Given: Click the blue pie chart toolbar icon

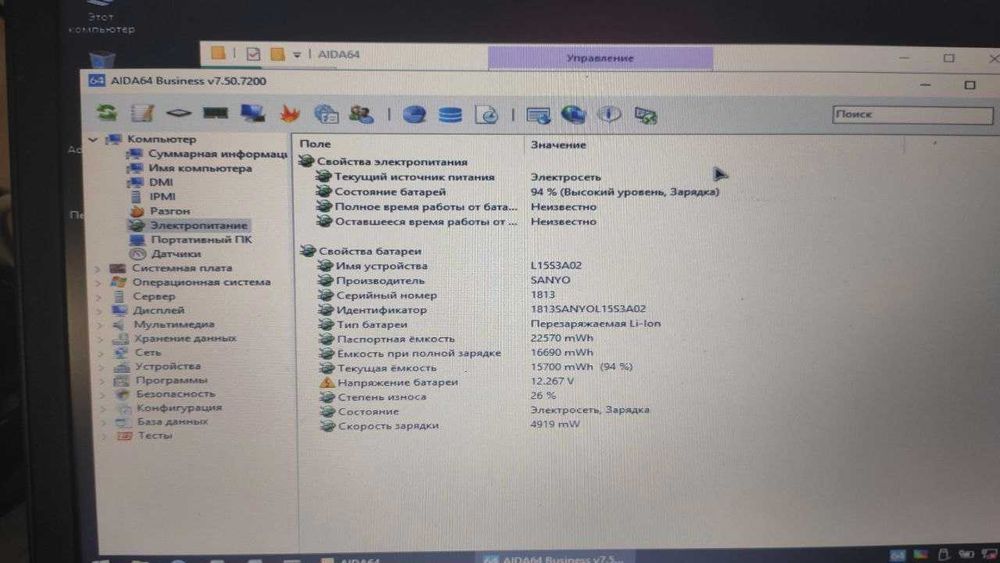Looking at the screenshot, I should [x=415, y=115].
